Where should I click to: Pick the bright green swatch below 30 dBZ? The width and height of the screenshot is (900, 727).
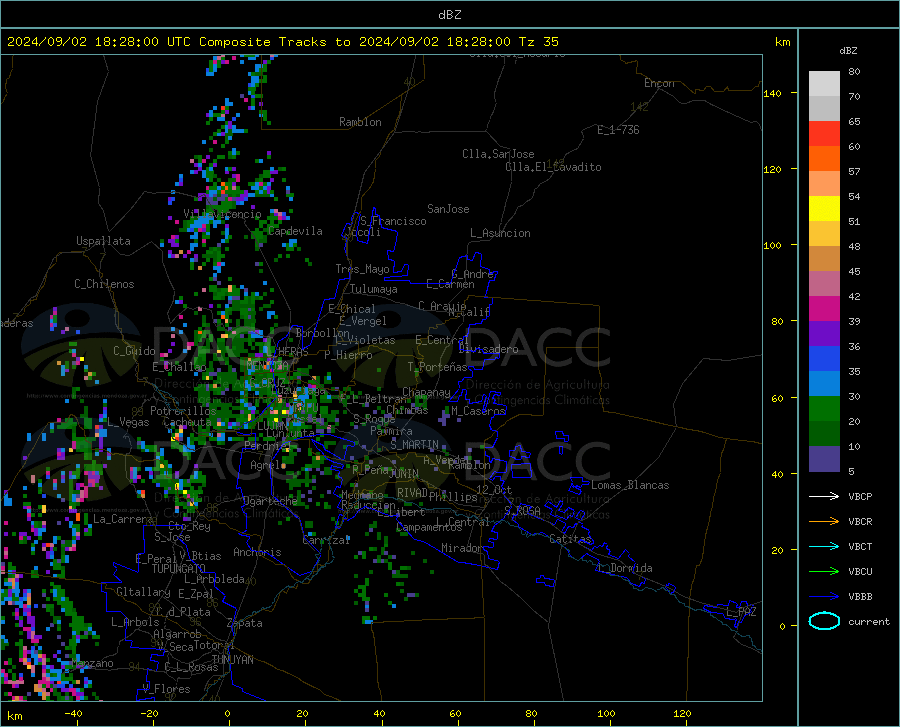824,409
